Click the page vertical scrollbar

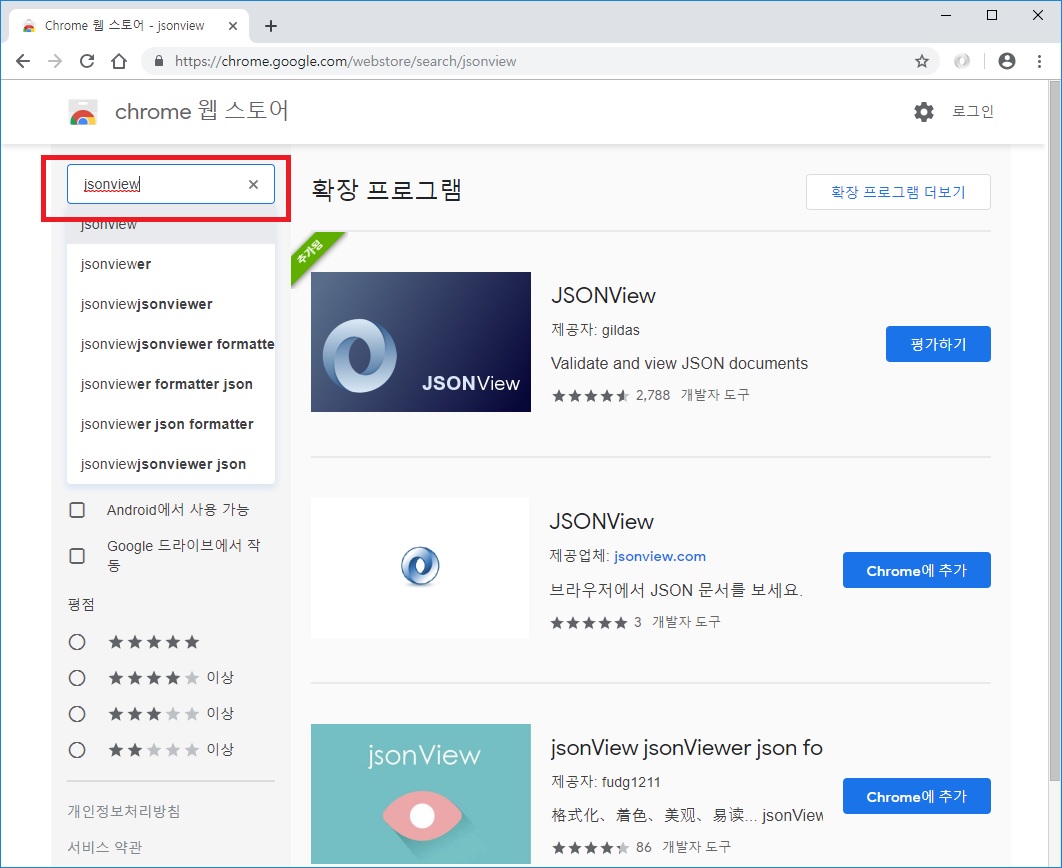(x=1055, y=433)
